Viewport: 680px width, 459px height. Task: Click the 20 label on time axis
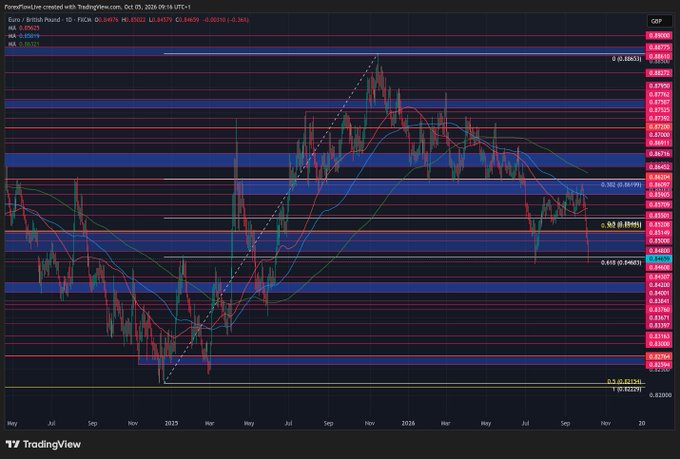tap(642, 423)
